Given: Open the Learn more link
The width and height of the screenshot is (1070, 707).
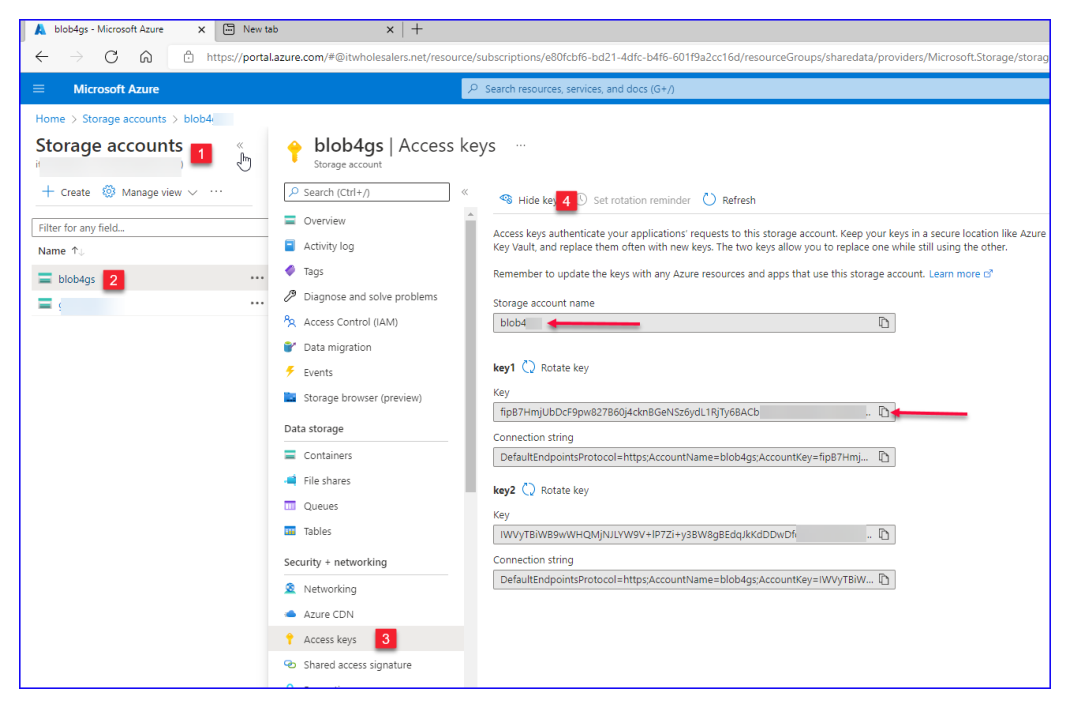Looking at the screenshot, I should click(960, 274).
